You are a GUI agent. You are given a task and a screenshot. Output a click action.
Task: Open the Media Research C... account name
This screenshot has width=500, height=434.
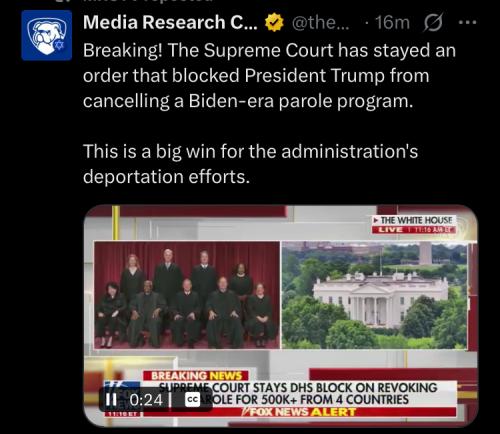click(170, 23)
